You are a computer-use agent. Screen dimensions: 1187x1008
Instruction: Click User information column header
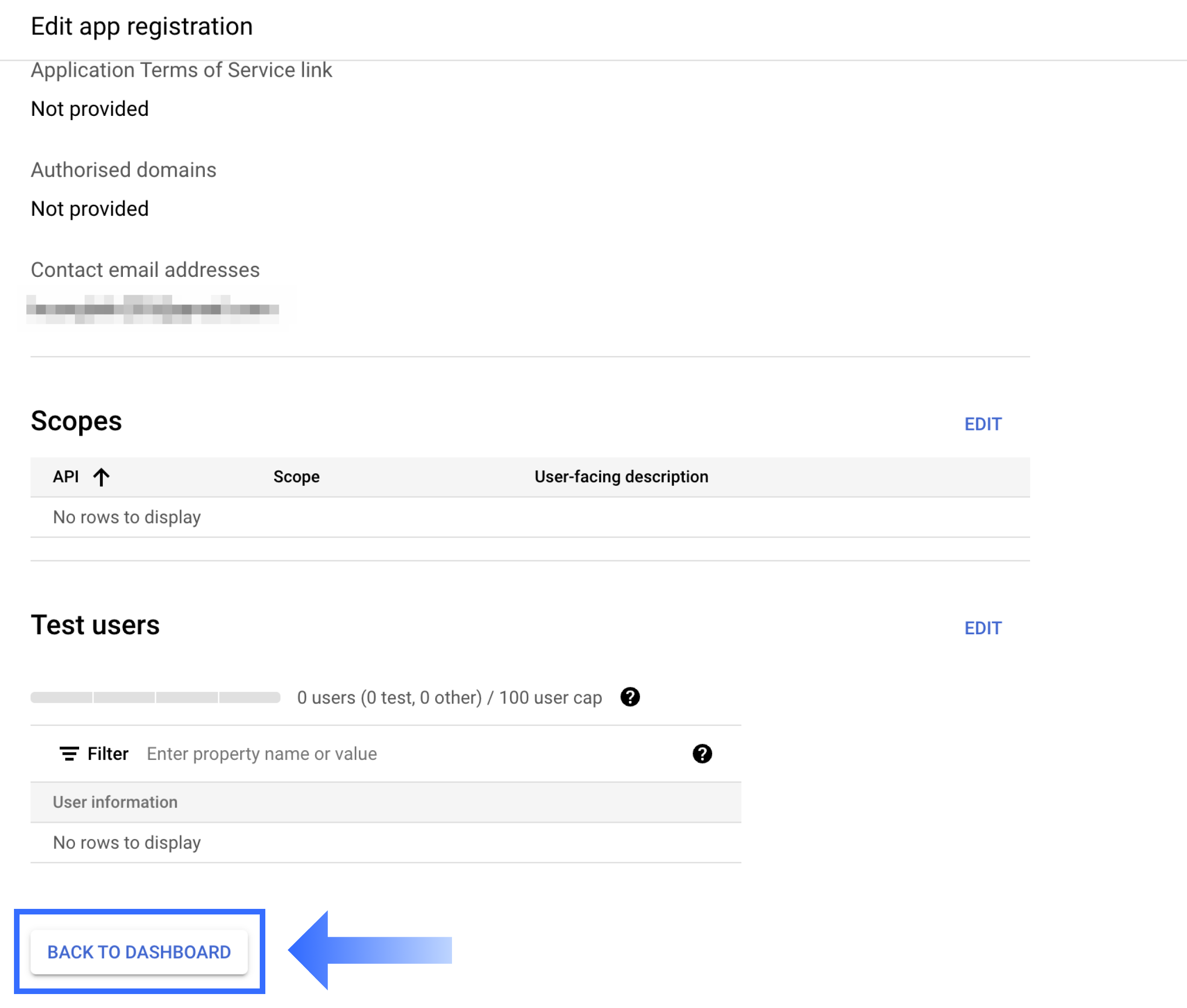click(115, 802)
